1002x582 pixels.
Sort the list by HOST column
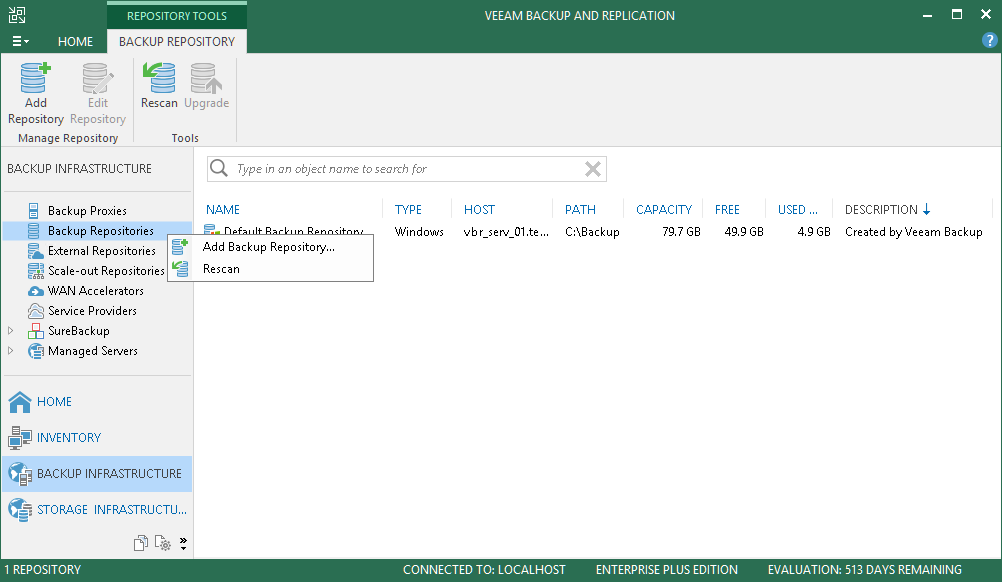[479, 210]
